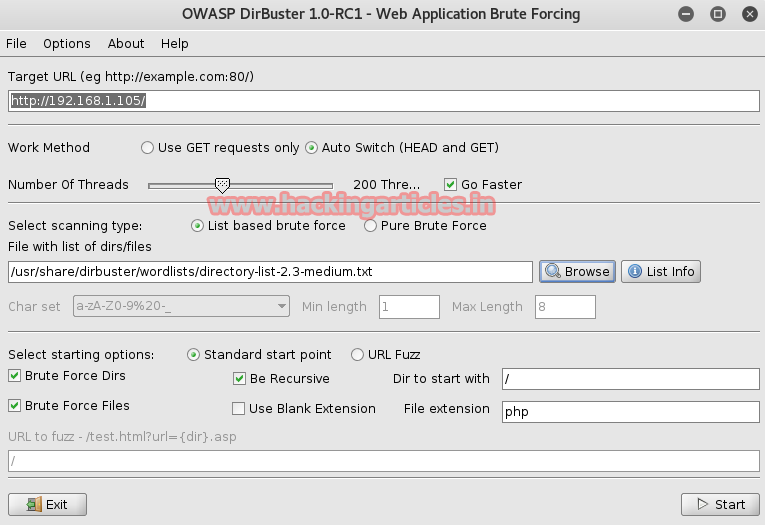Click the Min length field

[409, 307]
